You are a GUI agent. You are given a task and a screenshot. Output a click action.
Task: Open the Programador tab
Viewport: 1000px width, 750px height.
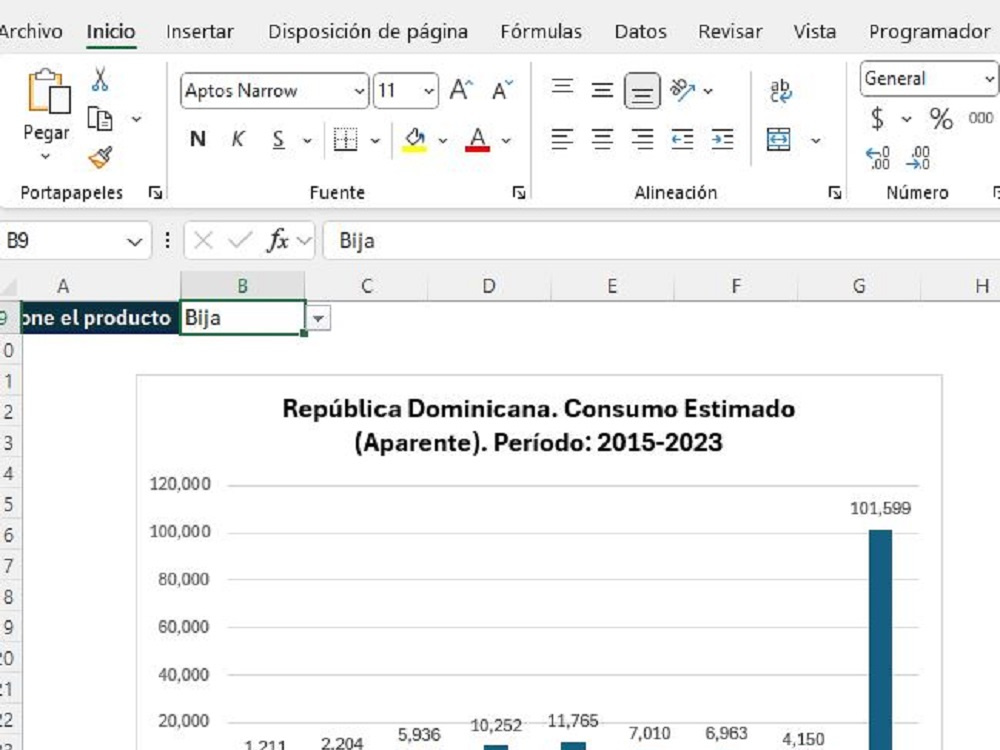pyautogui.click(x=929, y=31)
